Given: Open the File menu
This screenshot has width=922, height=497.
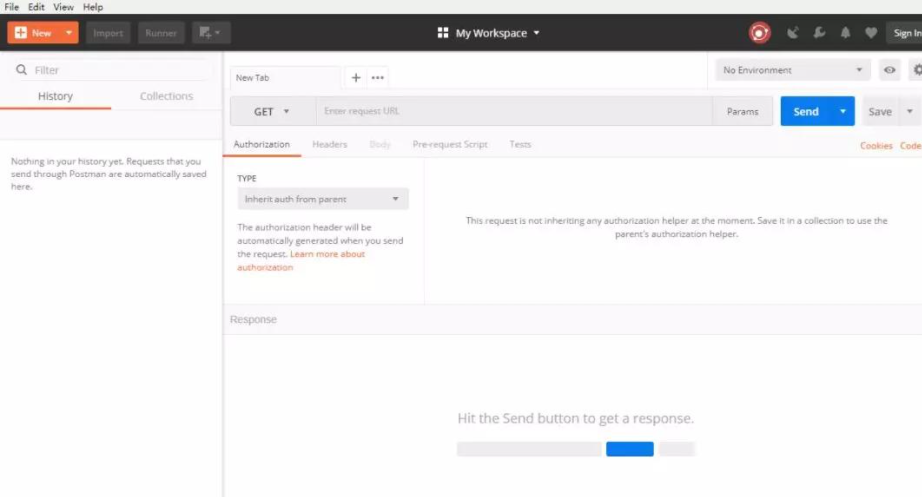Looking at the screenshot, I should [x=12, y=7].
